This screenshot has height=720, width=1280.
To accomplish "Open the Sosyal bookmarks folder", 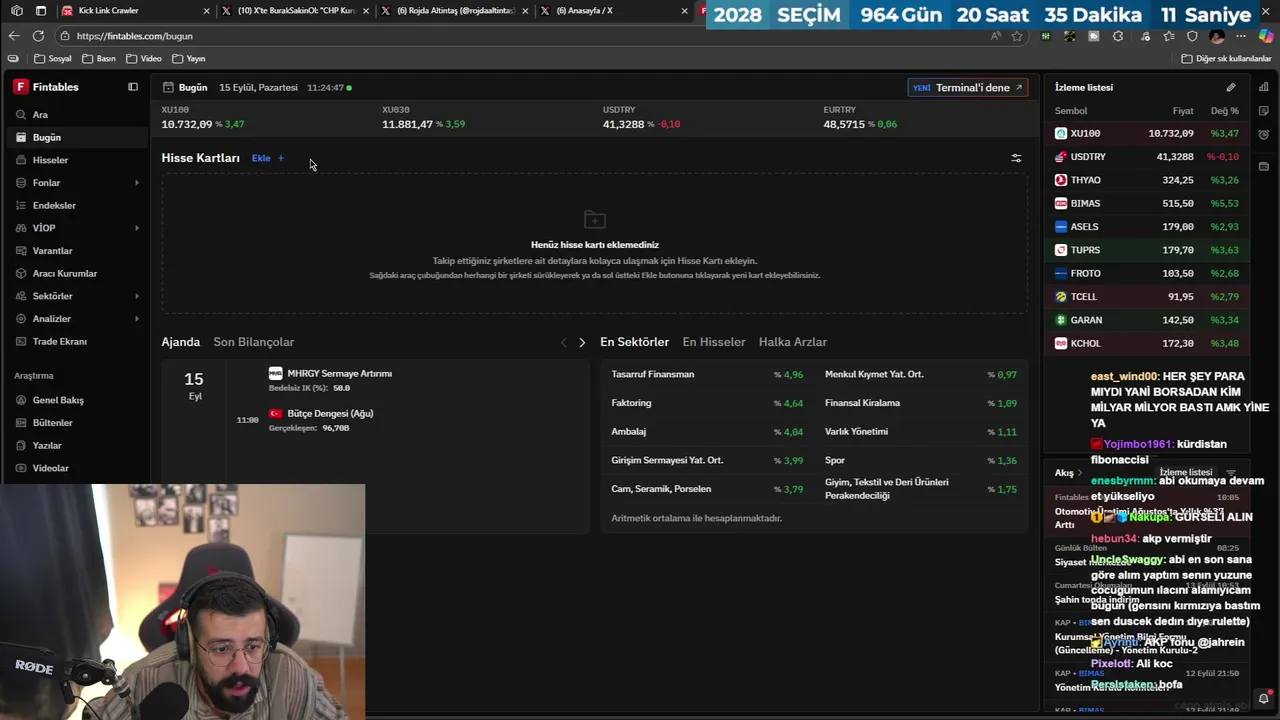I will pyautogui.click(x=53, y=59).
